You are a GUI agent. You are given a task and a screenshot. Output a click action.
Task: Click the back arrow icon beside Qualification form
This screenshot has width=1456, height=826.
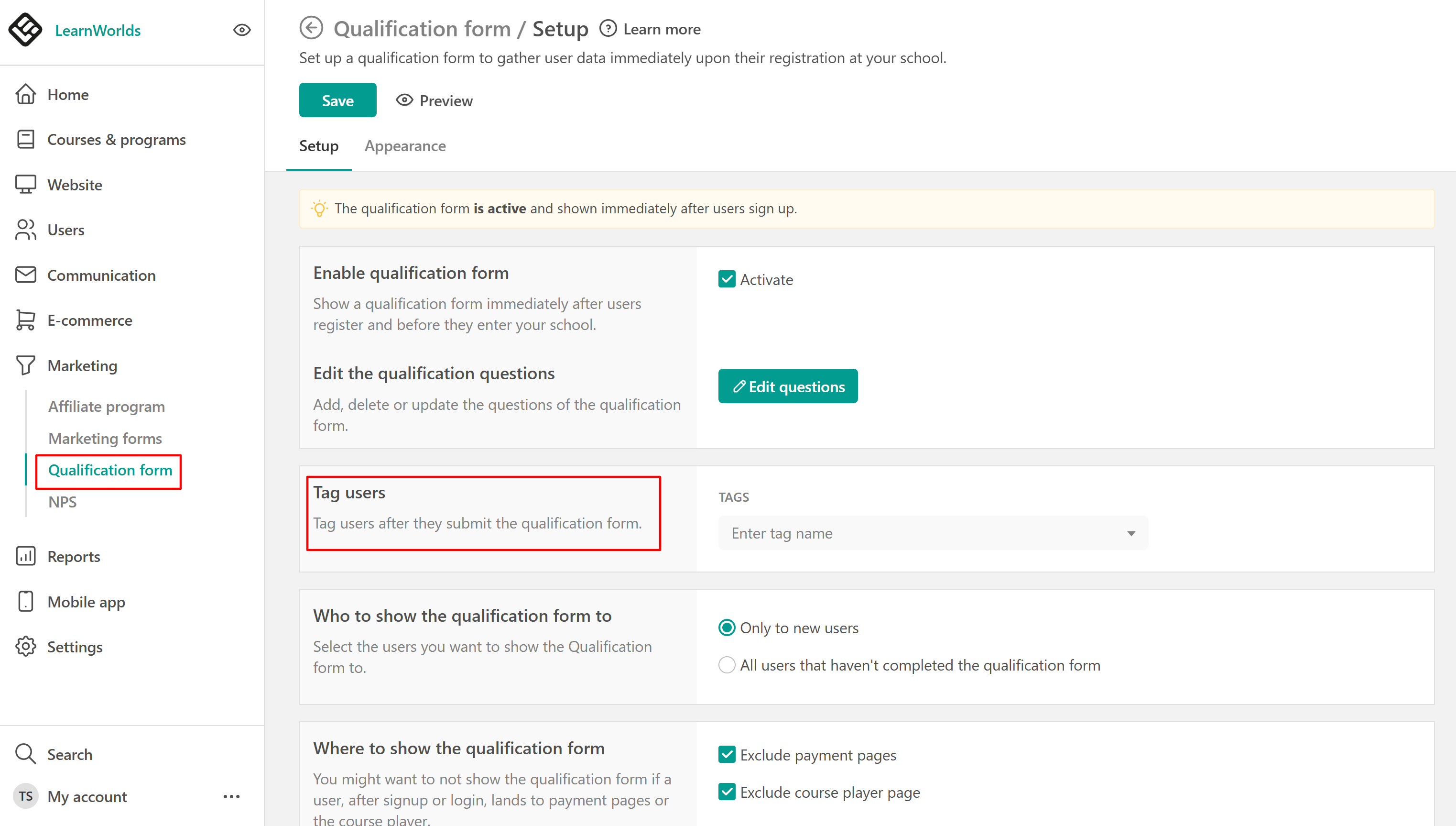point(311,28)
